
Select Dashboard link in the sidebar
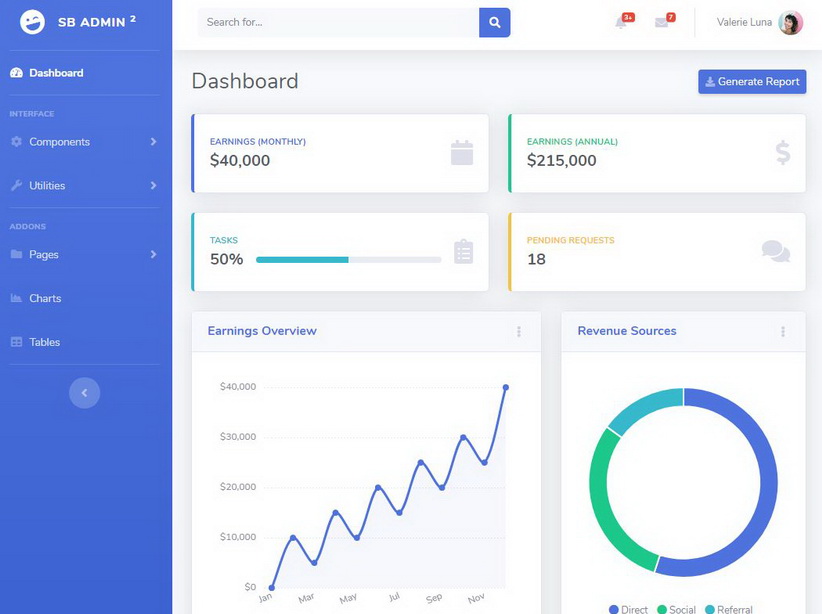[55, 73]
